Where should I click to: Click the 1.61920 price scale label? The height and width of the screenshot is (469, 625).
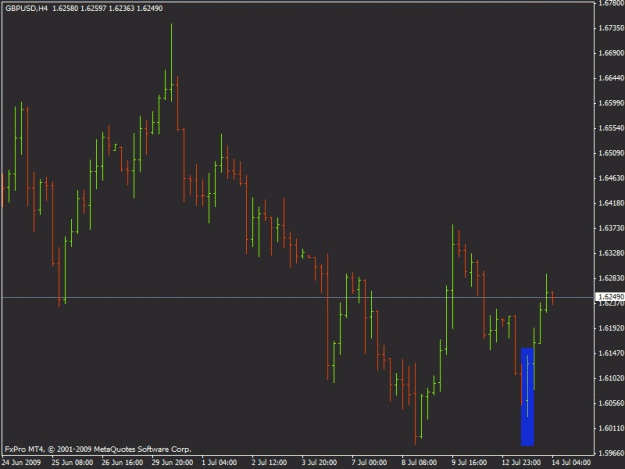(x=611, y=328)
